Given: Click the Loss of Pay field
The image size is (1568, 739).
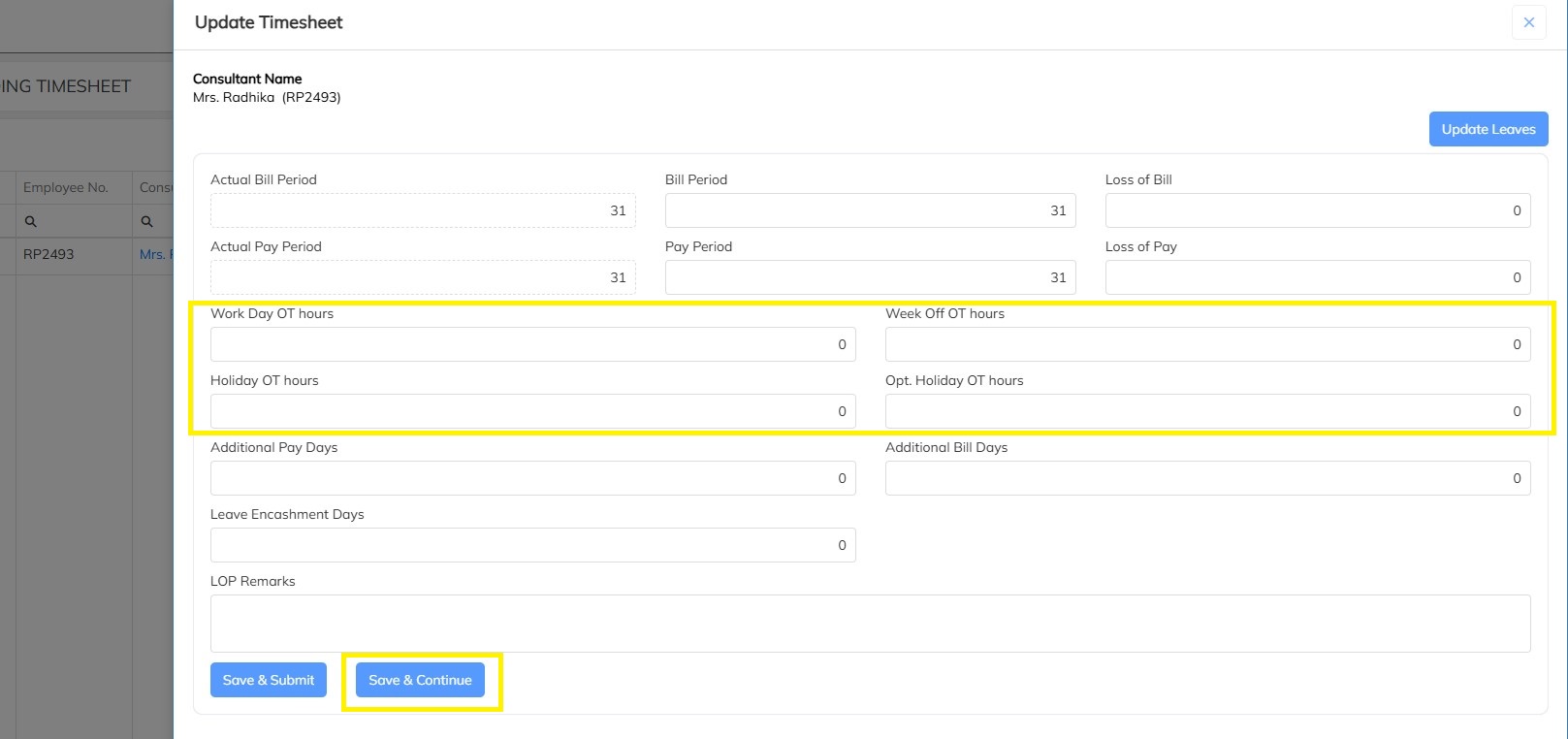Looking at the screenshot, I should [1317, 277].
